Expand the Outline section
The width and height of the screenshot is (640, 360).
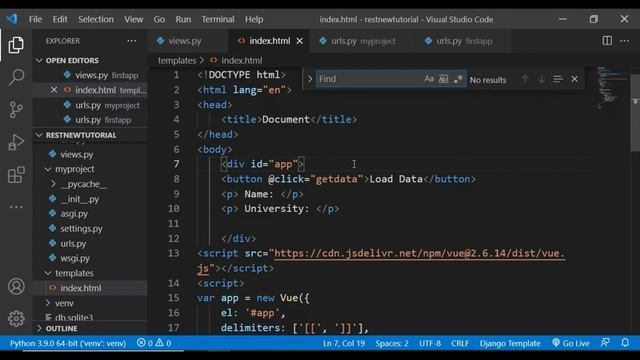[61, 329]
